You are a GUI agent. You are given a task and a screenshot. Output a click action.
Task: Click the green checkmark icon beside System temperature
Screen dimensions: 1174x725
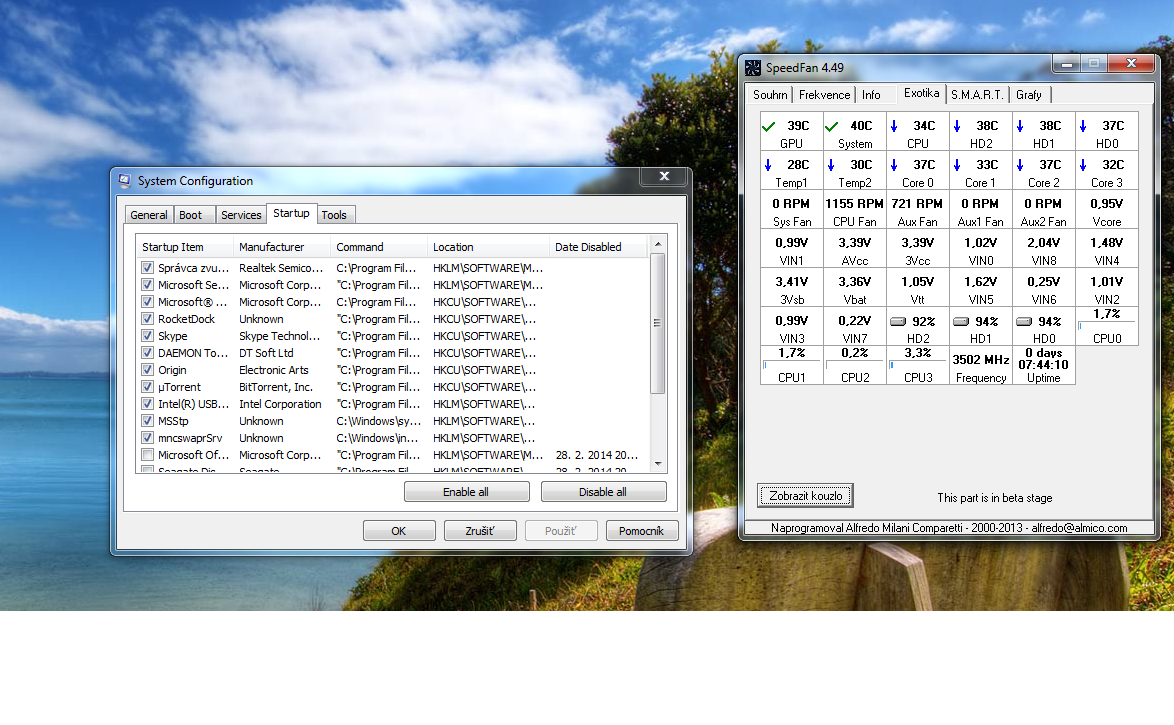(x=831, y=126)
